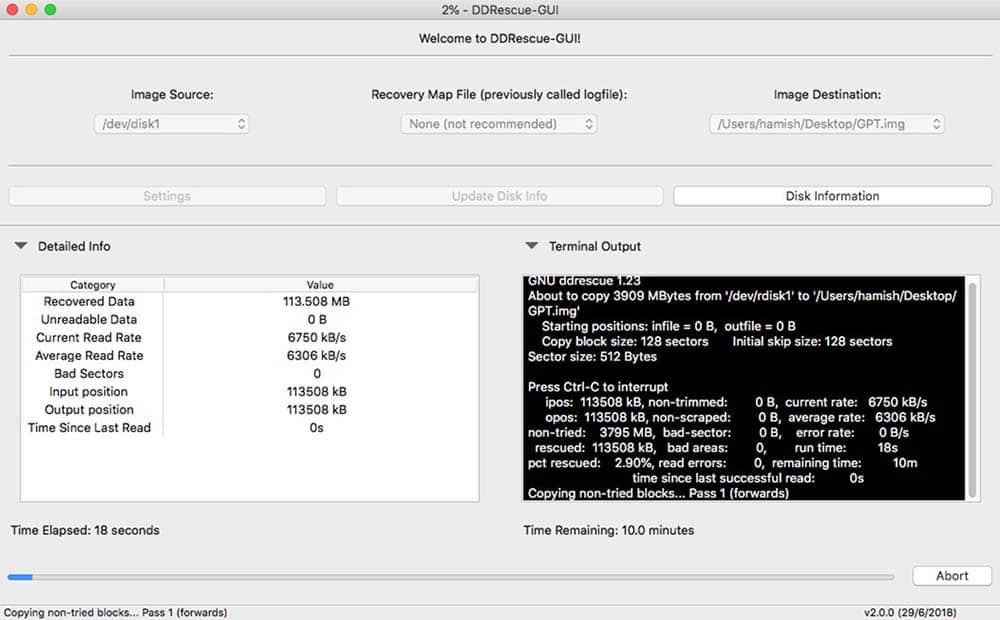
Task: Collapse the Terminal Output disclosure triangle
Action: (531, 246)
